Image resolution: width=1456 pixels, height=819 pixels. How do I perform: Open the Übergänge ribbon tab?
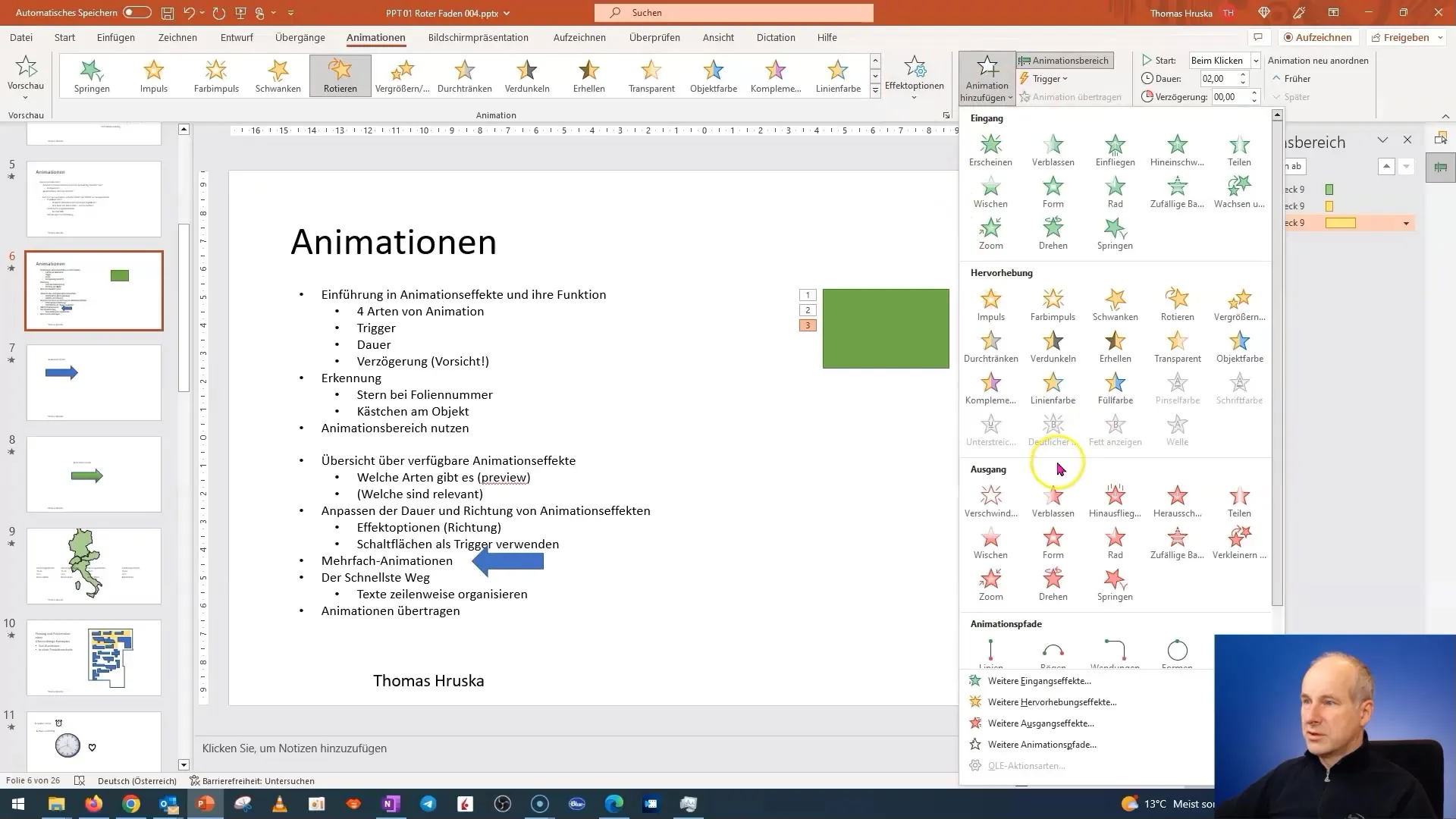coord(299,37)
